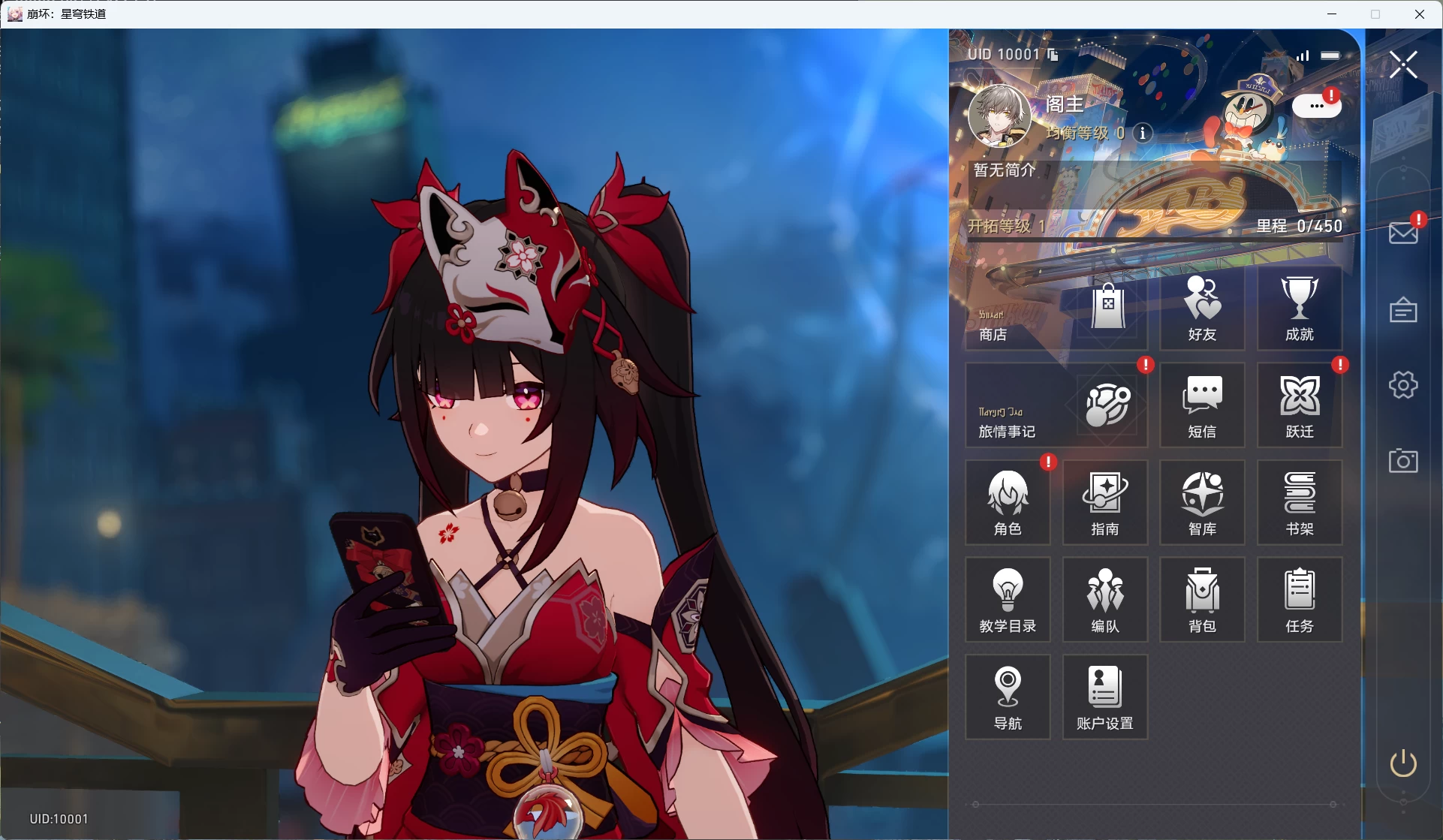The image size is (1443, 840).
Task: Open the 导航 navigation tile
Action: point(1008,697)
